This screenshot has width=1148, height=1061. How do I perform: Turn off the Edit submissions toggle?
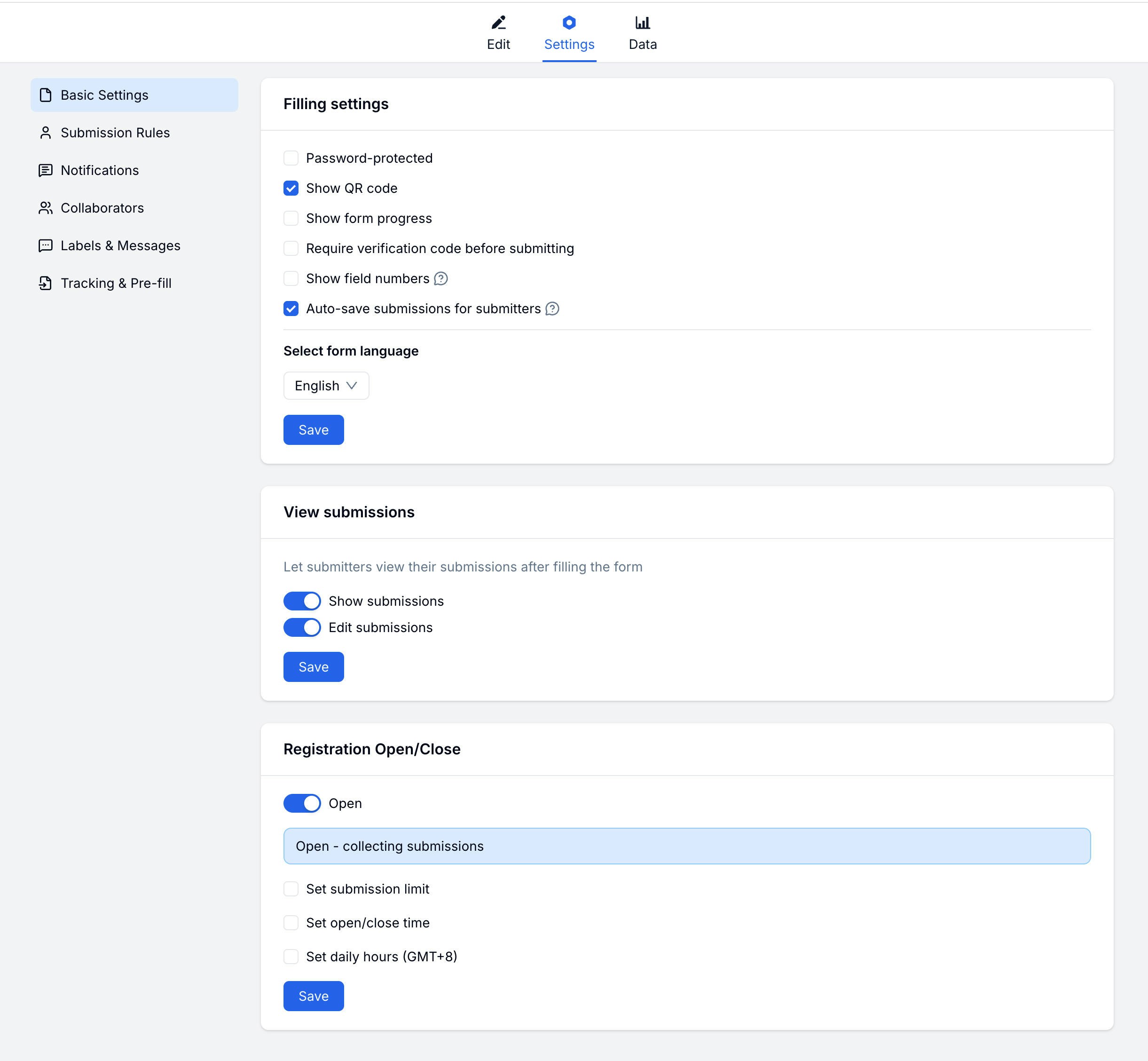[x=302, y=627]
